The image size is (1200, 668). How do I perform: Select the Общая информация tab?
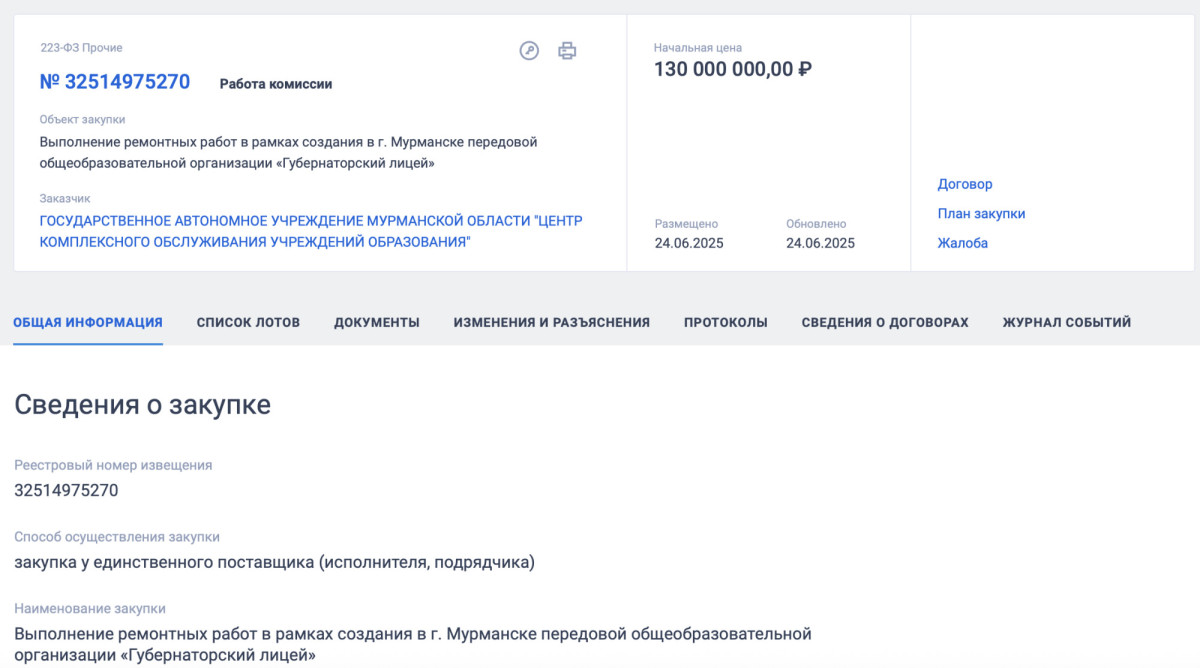(88, 322)
